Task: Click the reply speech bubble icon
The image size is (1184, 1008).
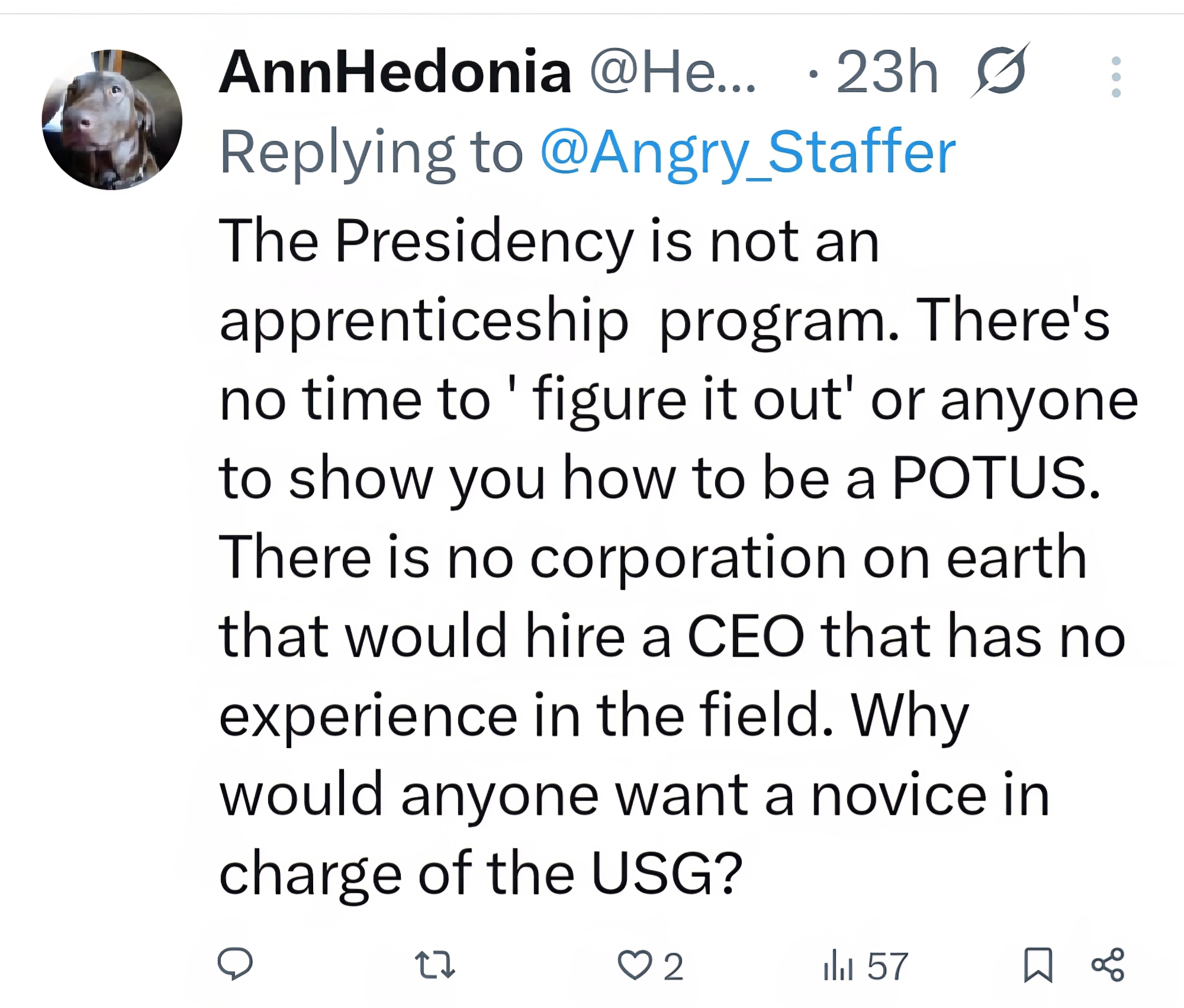Action: pyautogui.click(x=235, y=965)
